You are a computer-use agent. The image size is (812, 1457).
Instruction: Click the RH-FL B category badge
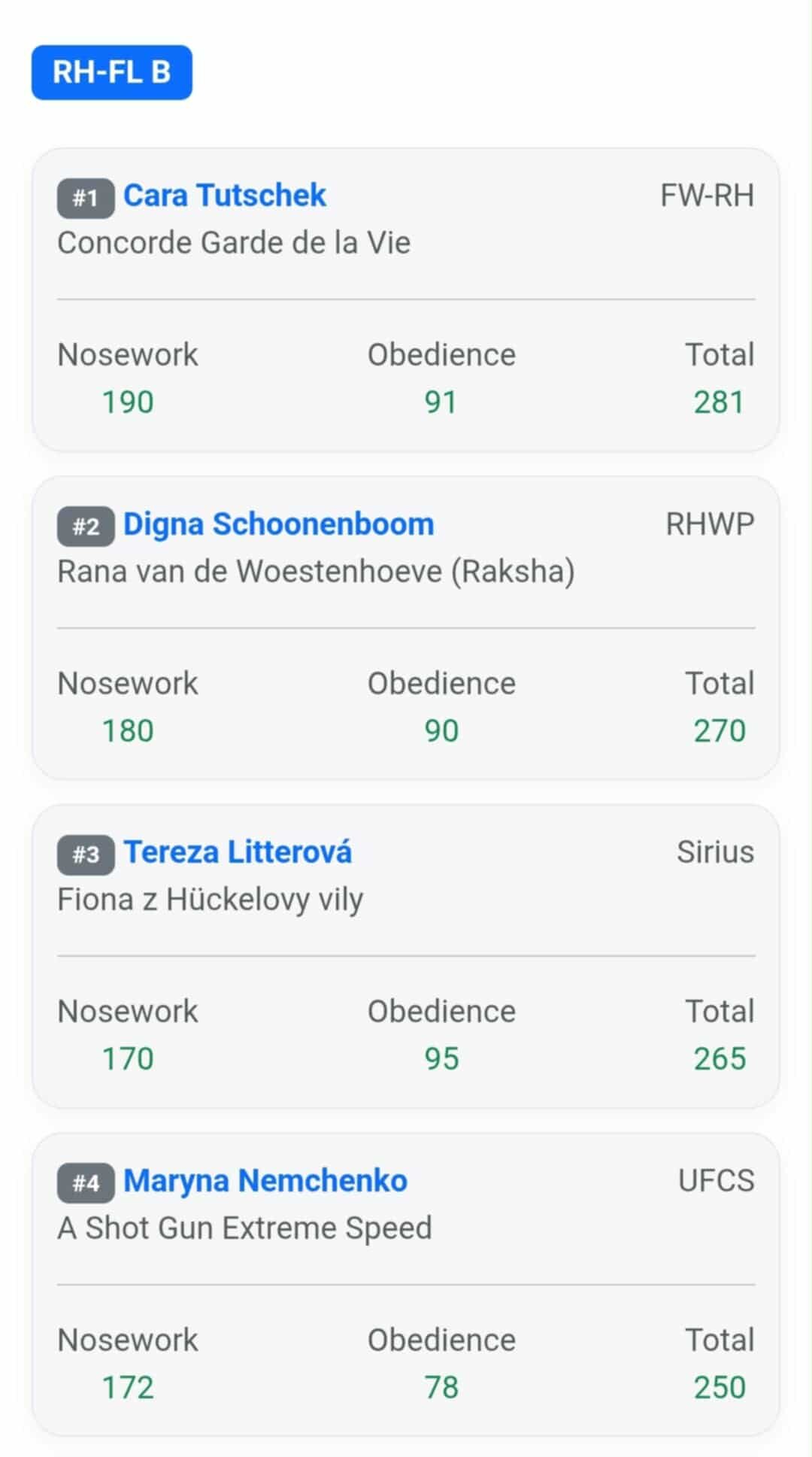tap(111, 72)
